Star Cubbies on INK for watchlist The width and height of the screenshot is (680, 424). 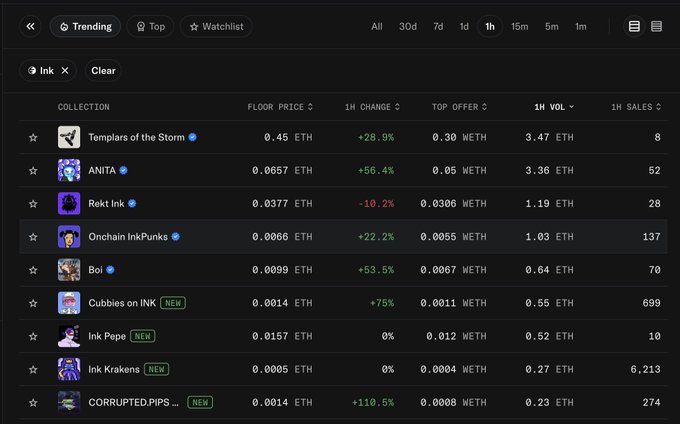coord(33,303)
